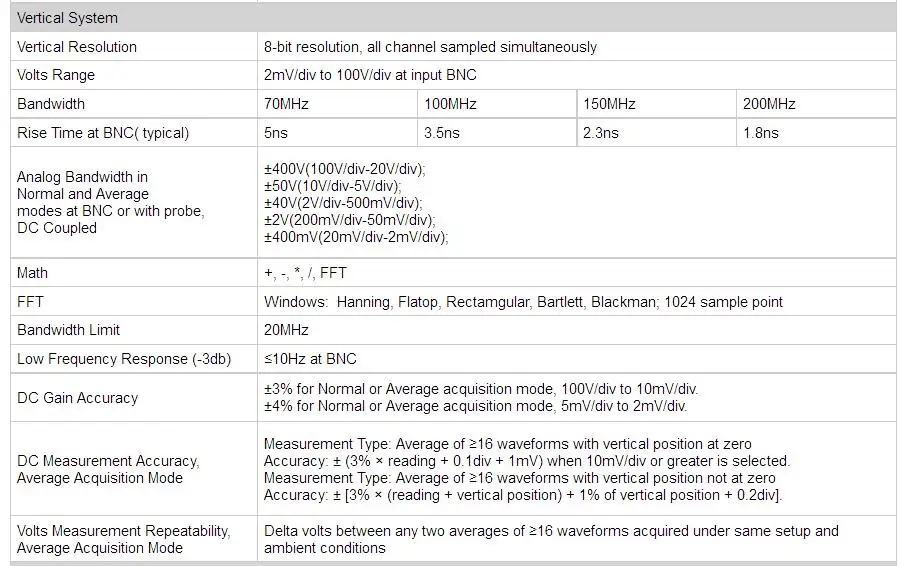Select the Vertical Resolution row label
The height and width of the screenshot is (566, 912).
tap(77, 47)
